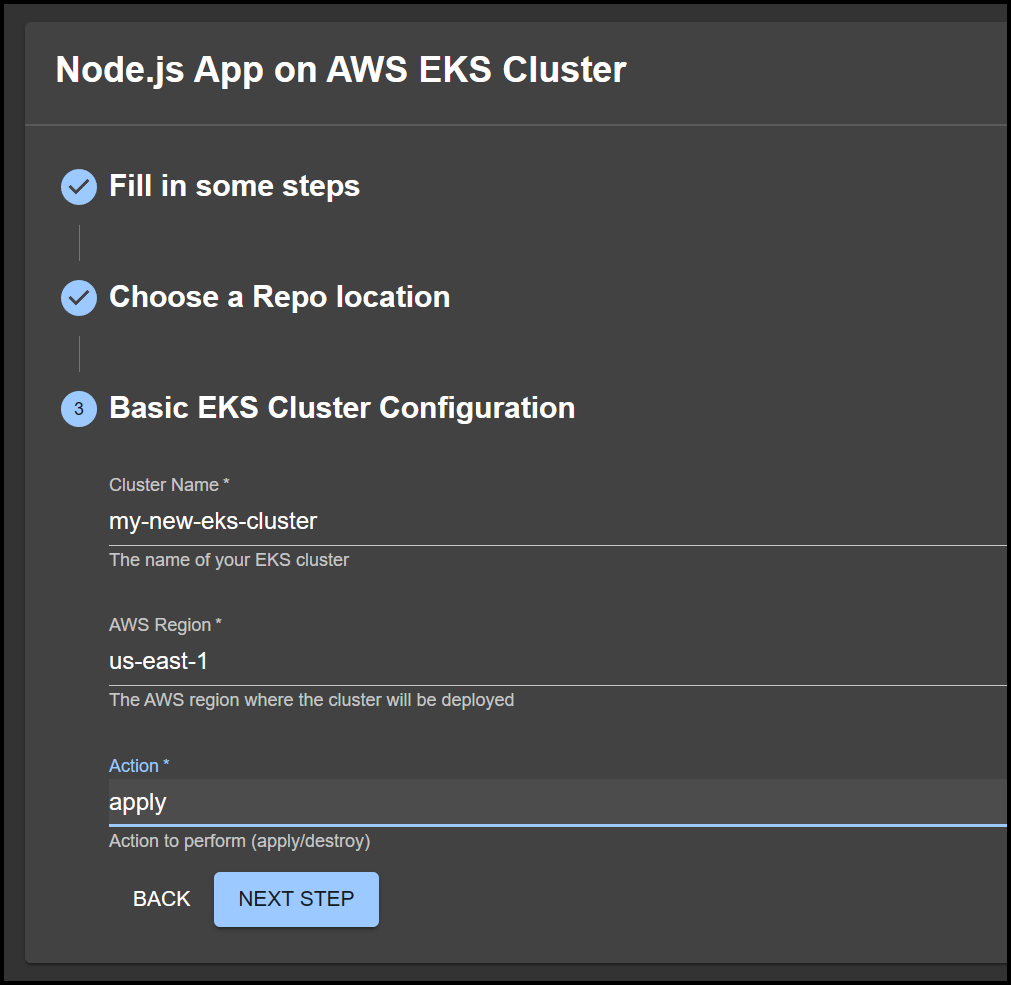
Task: Click the 'Action to perform (apply/destroy)' hint
Action: [239, 841]
